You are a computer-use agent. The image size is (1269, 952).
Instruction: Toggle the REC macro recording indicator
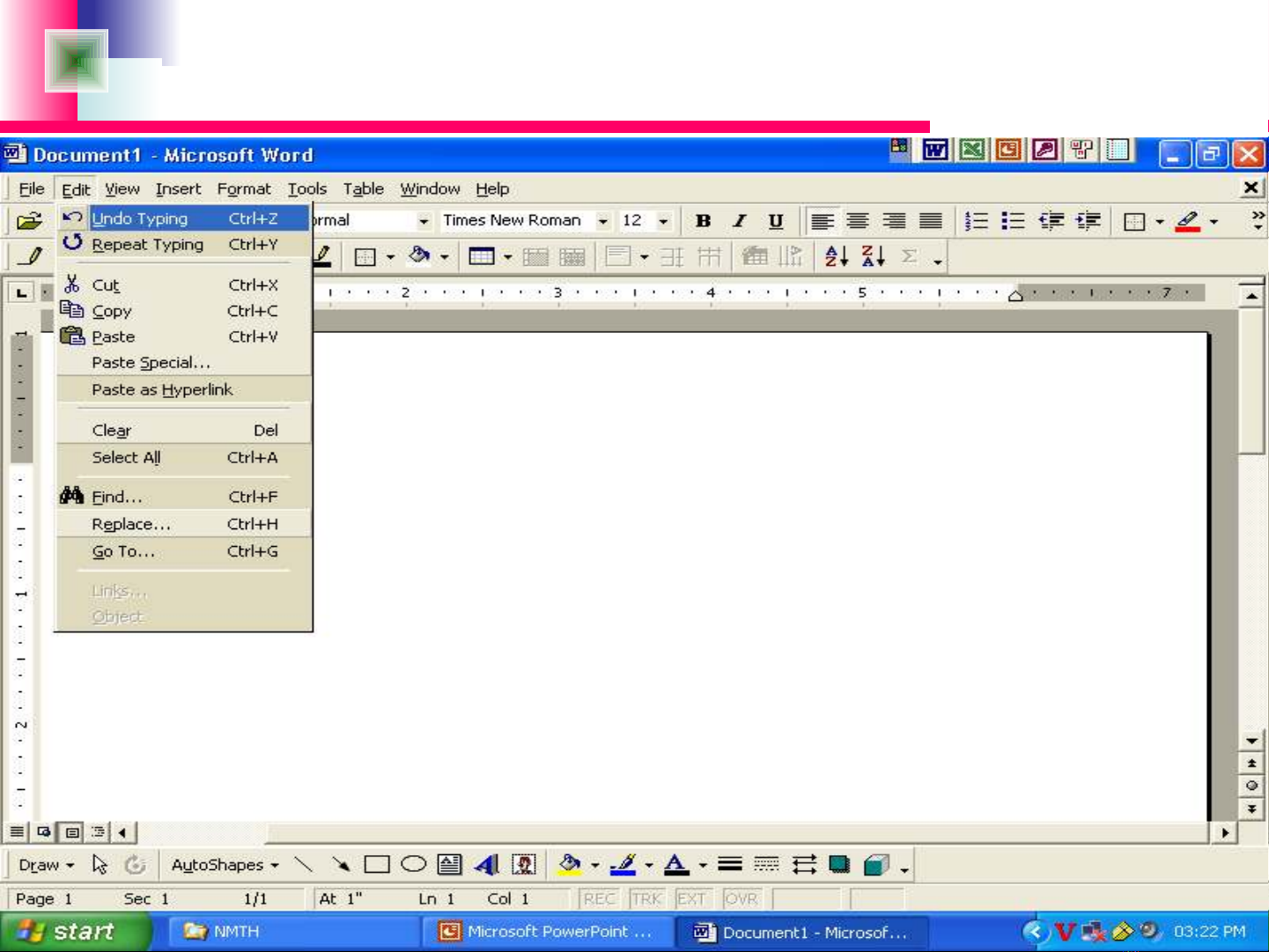point(599,899)
